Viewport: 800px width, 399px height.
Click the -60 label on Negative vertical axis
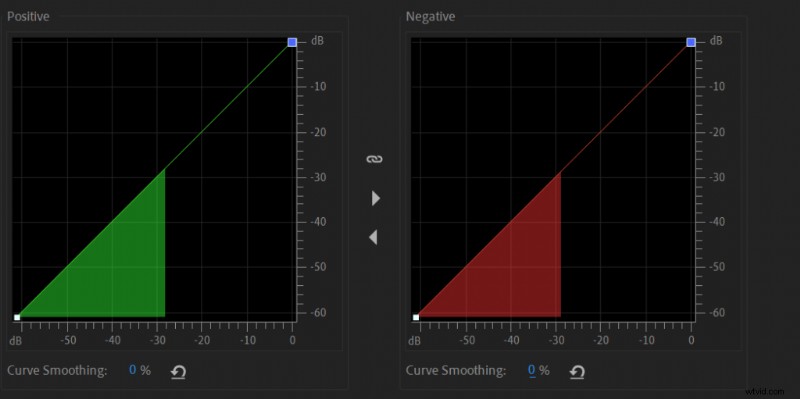tap(717, 312)
